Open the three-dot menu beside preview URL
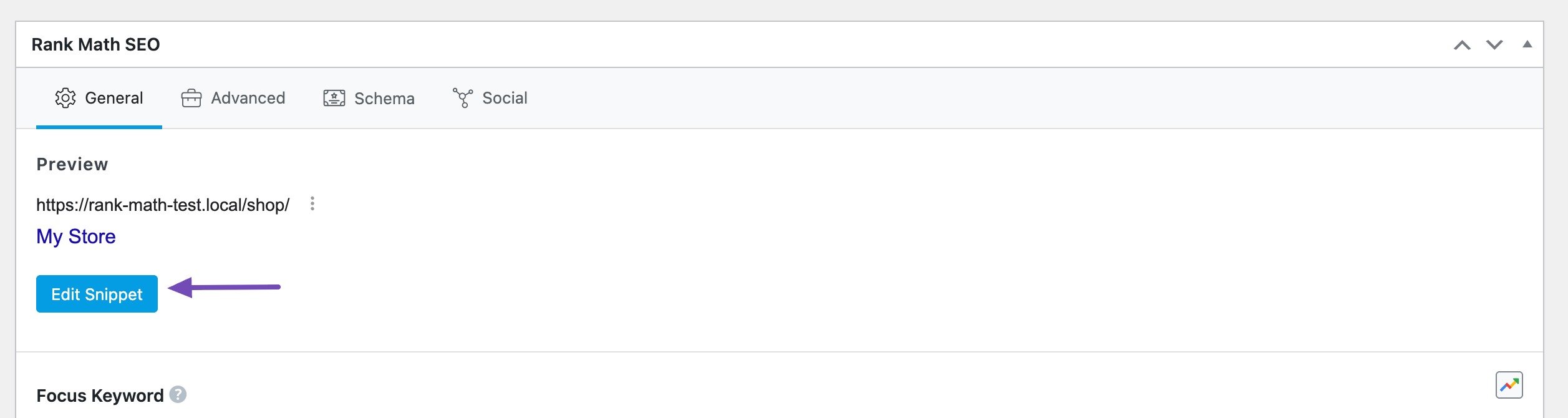This screenshot has width=1568, height=418. coord(312,204)
